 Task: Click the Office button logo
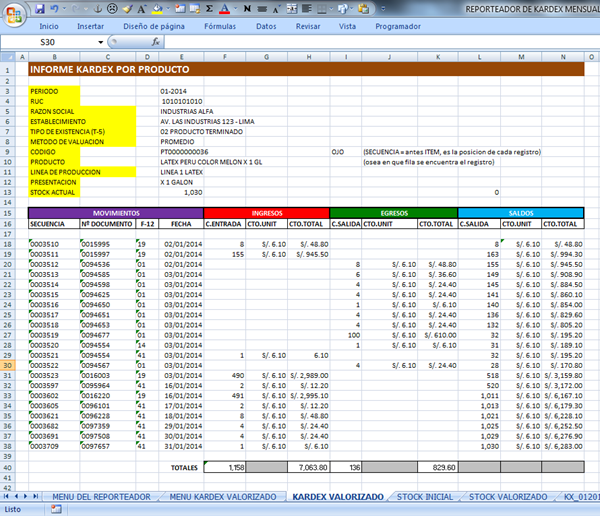[12, 11]
